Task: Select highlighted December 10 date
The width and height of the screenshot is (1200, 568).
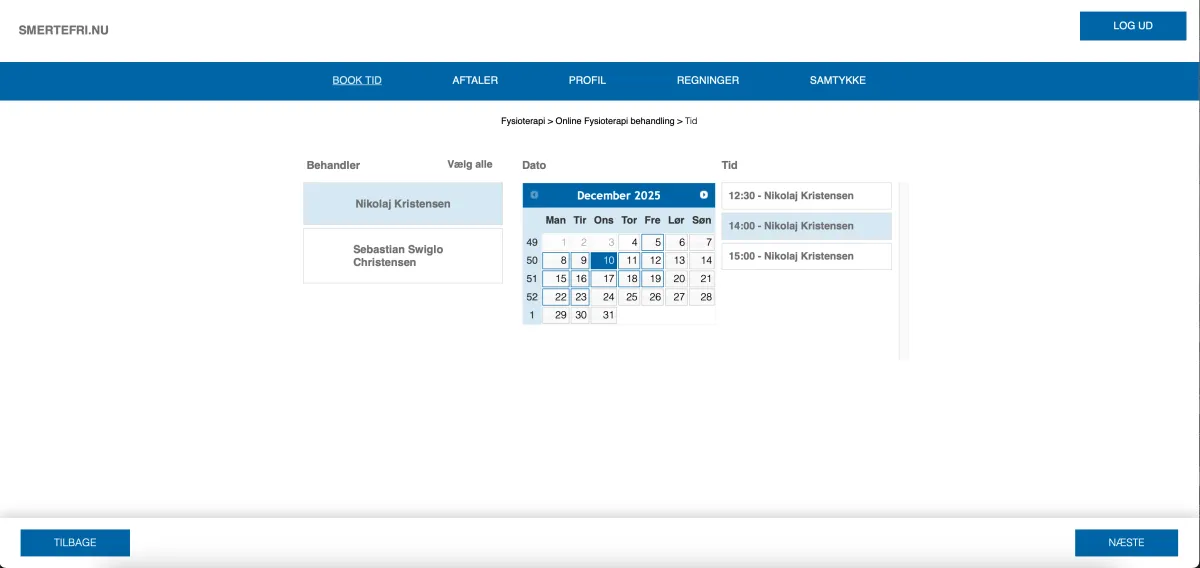Action: click(604, 261)
